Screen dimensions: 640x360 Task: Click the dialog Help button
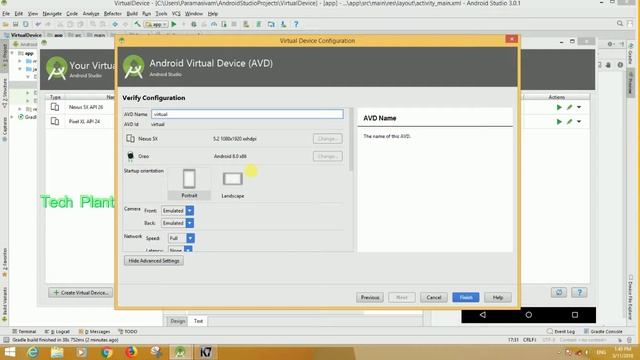[x=498, y=298]
